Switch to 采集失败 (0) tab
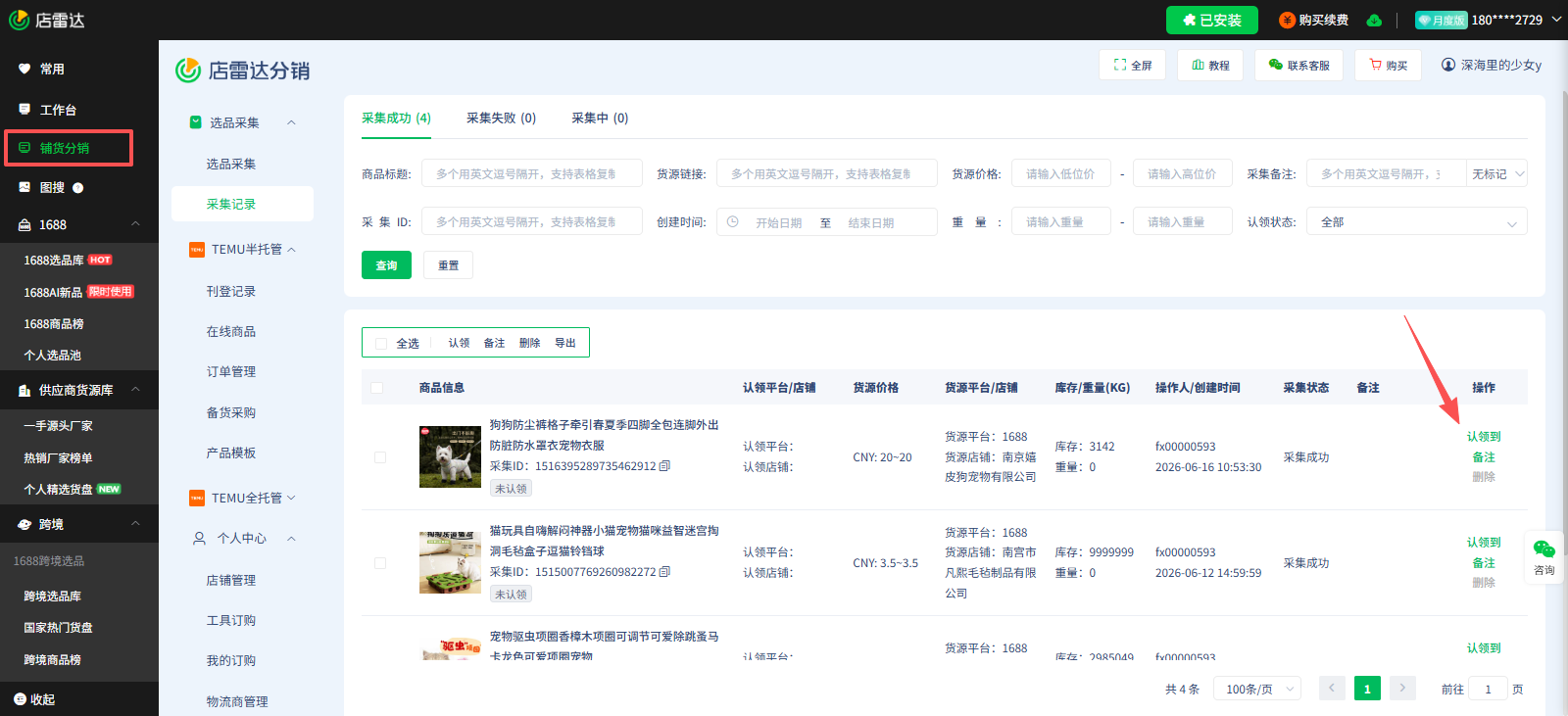Viewport: 1568px width, 716px height. pos(501,118)
